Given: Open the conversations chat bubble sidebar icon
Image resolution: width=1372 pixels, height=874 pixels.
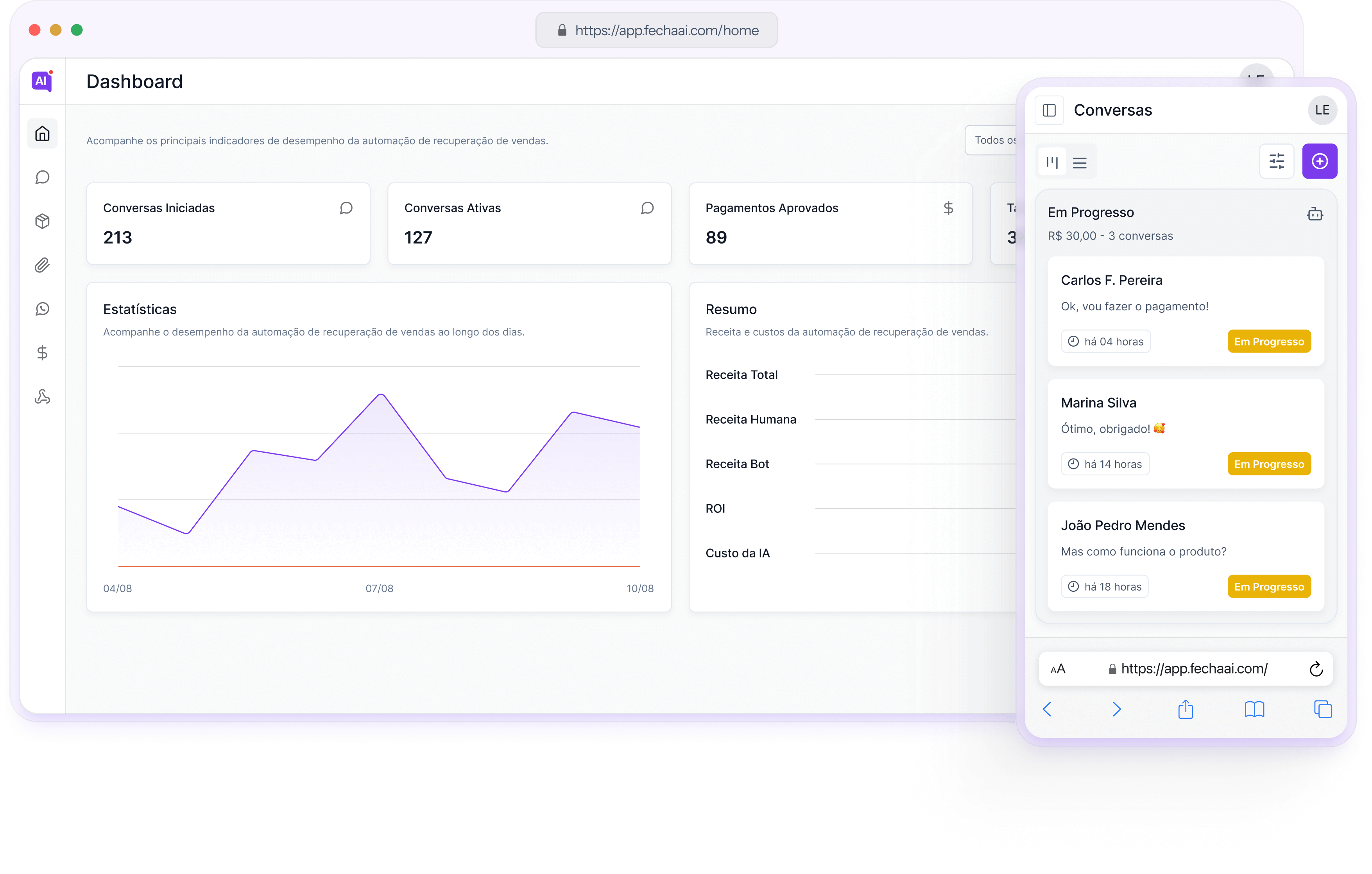Looking at the screenshot, I should tap(42, 177).
